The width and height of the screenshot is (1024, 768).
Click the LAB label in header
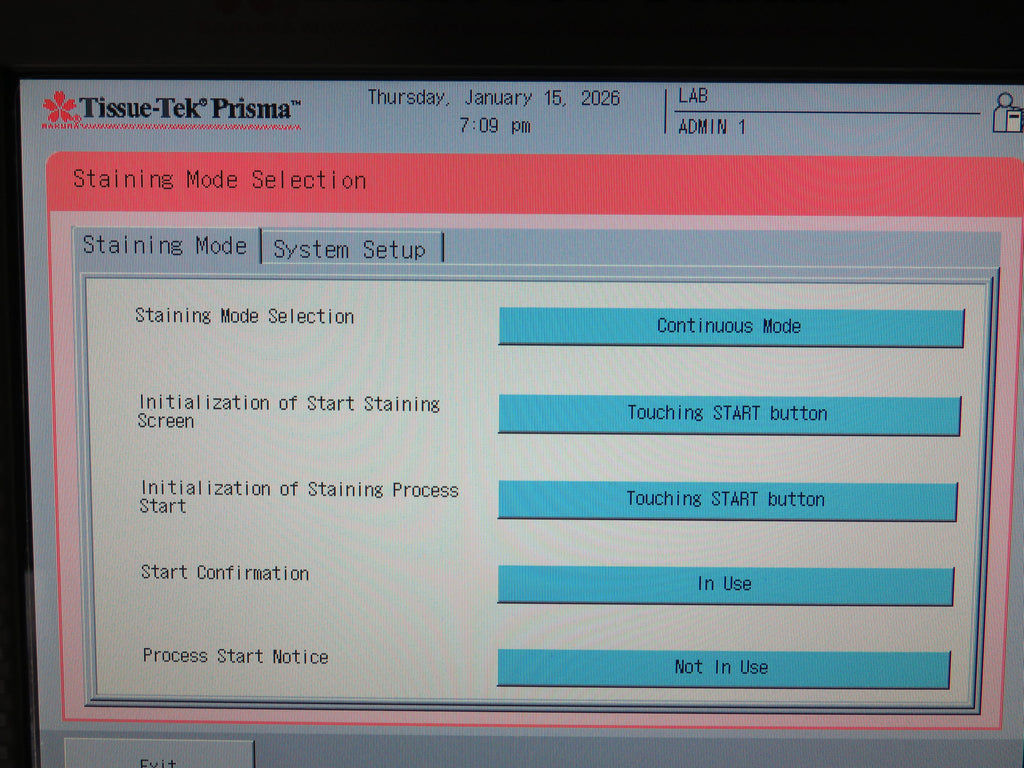pos(693,97)
